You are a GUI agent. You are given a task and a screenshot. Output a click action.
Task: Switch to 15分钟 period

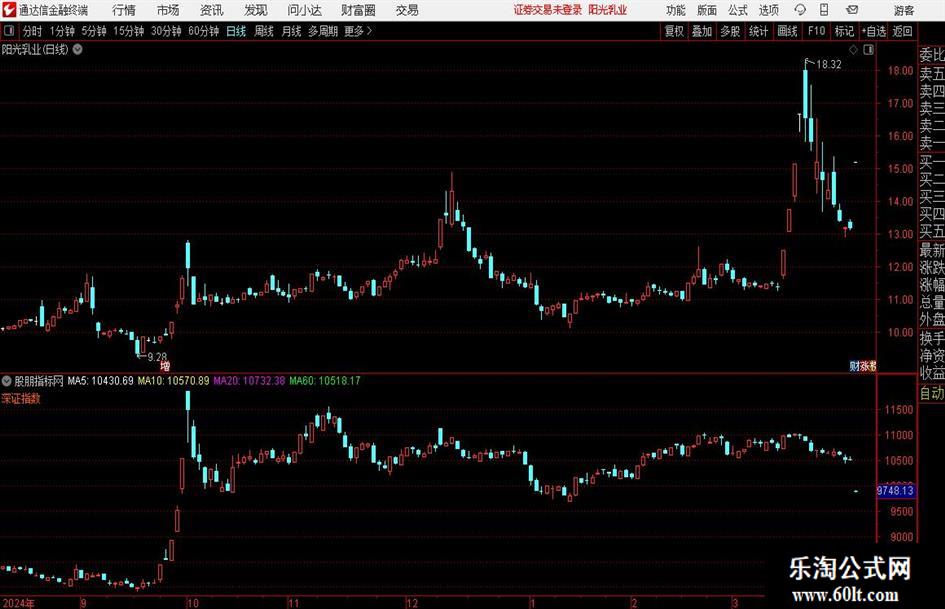click(x=128, y=31)
